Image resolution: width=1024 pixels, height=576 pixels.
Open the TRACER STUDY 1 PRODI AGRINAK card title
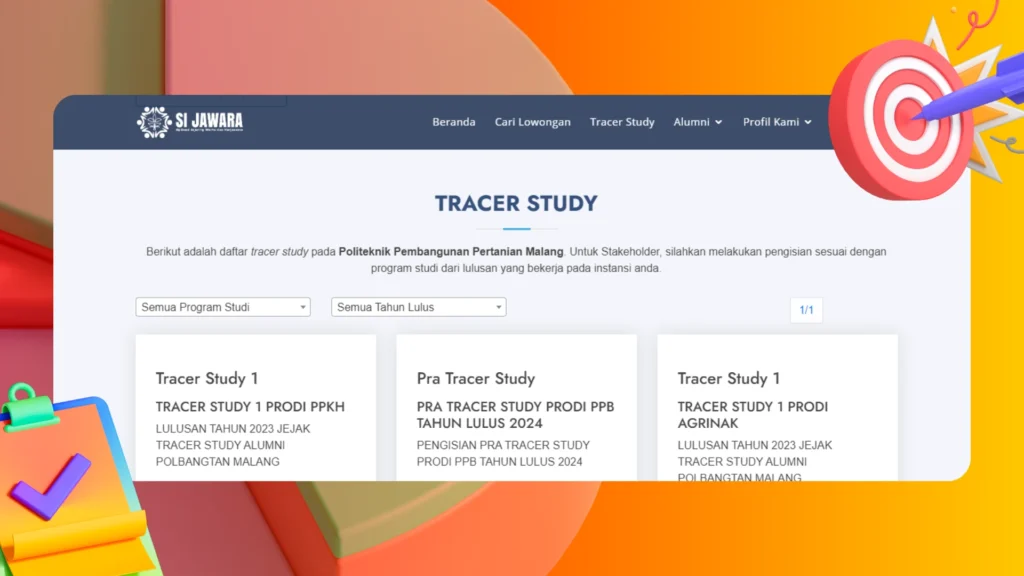coord(752,415)
